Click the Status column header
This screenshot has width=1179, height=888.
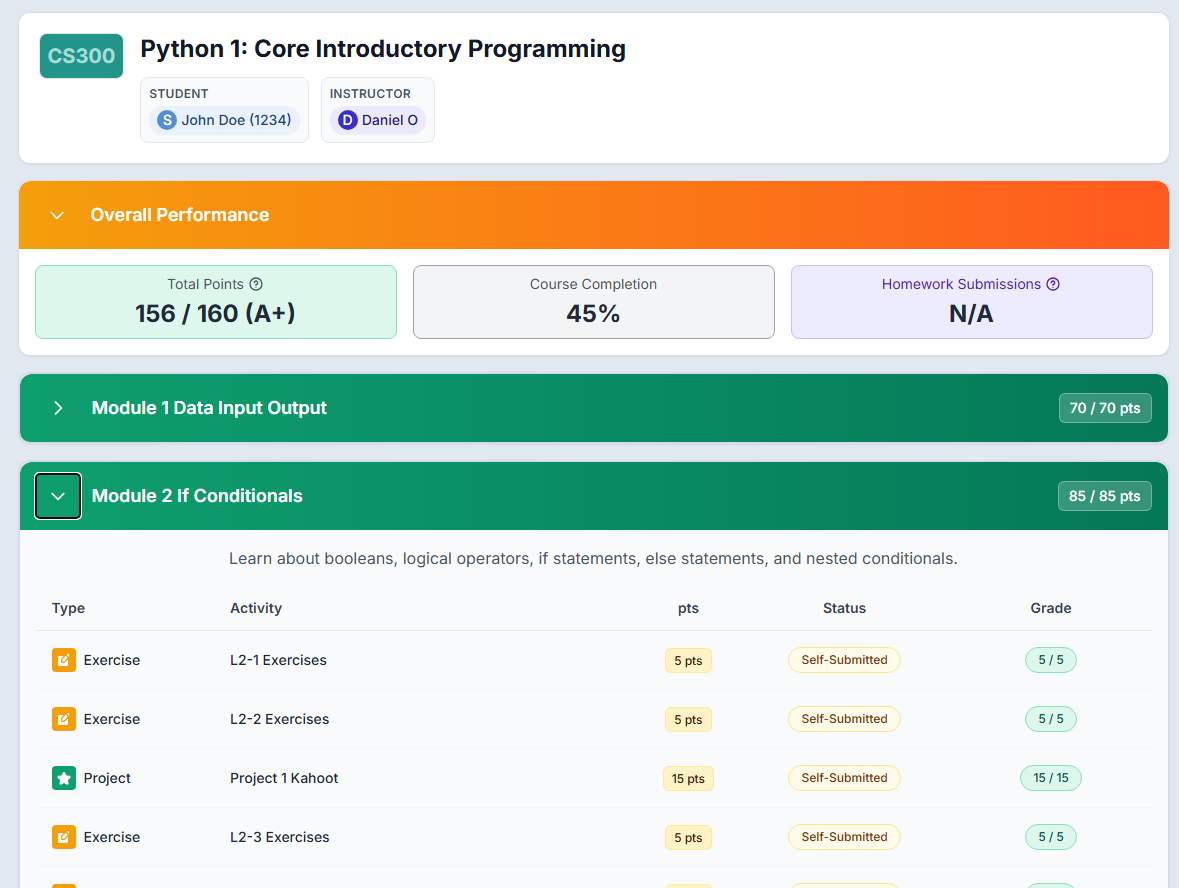click(844, 608)
